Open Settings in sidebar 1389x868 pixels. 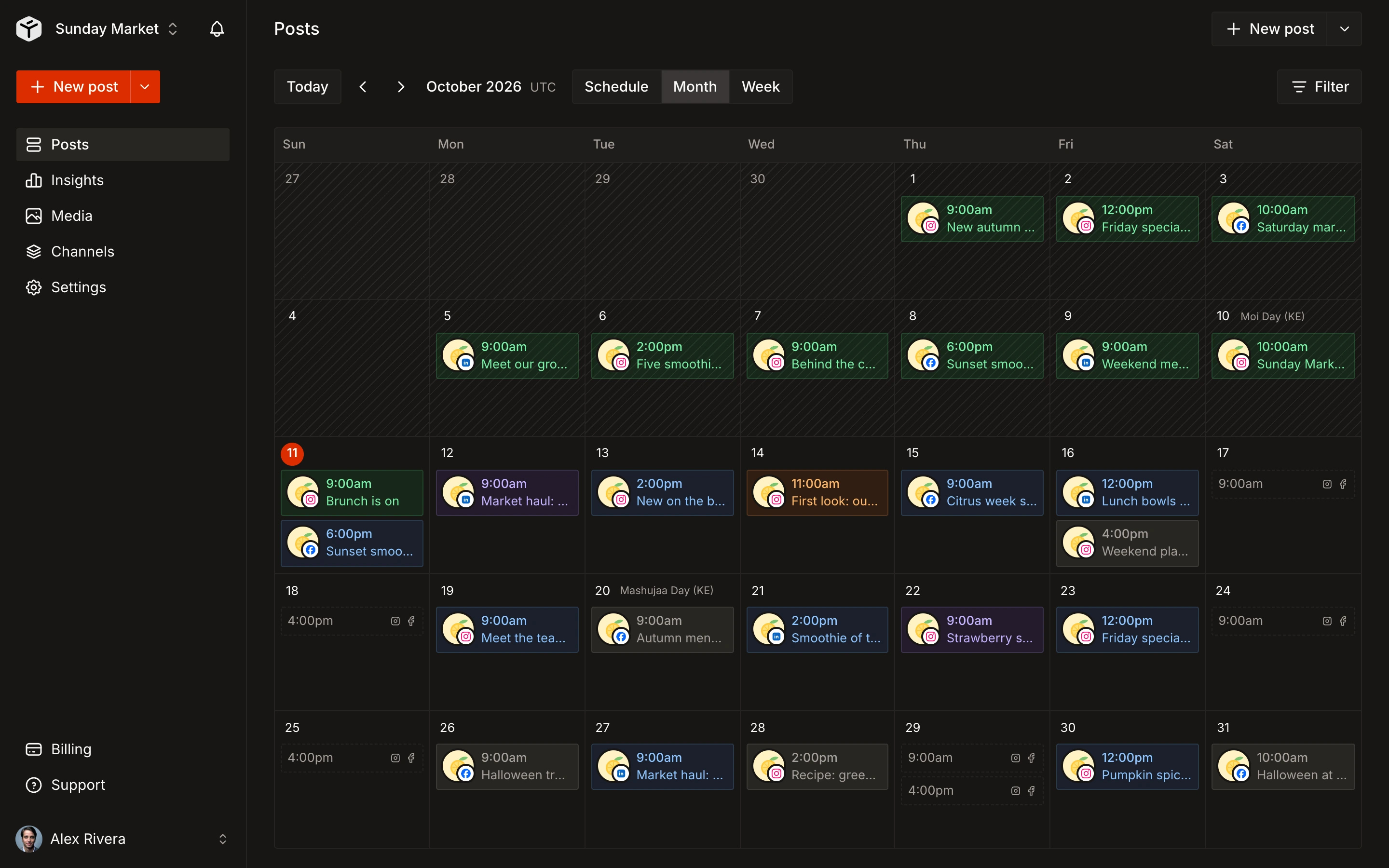pos(123,287)
